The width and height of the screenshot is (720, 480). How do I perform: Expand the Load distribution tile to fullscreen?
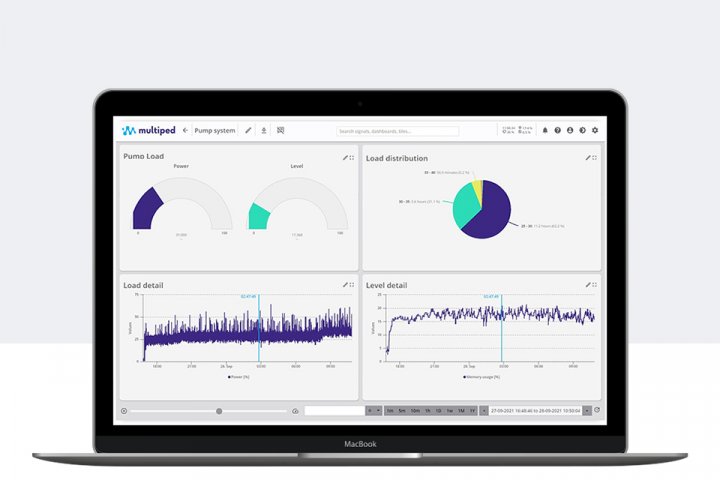coord(595,158)
